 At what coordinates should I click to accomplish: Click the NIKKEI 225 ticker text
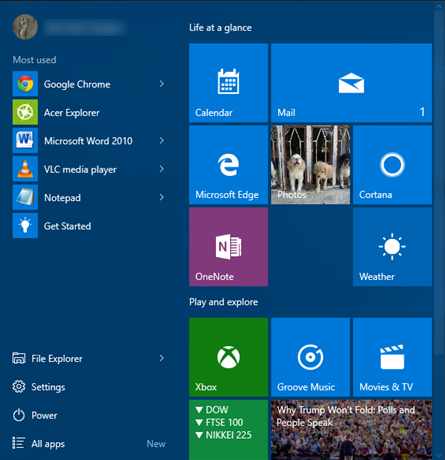pyautogui.click(x=229, y=435)
